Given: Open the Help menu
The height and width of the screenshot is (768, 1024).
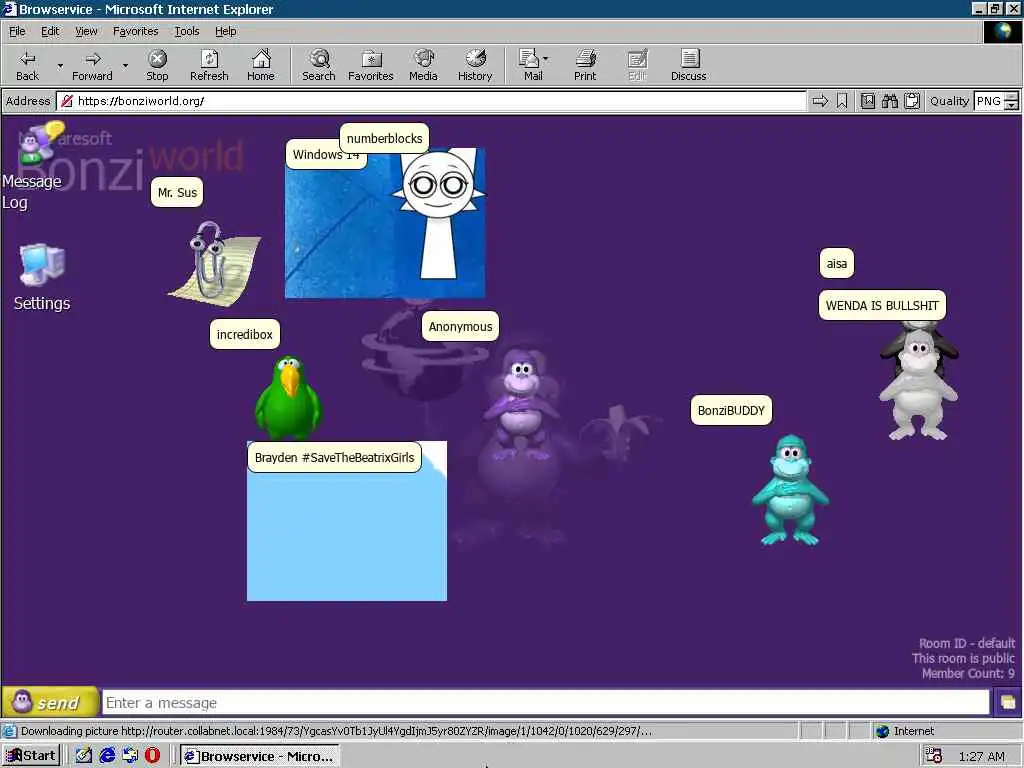Looking at the screenshot, I should tap(225, 31).
